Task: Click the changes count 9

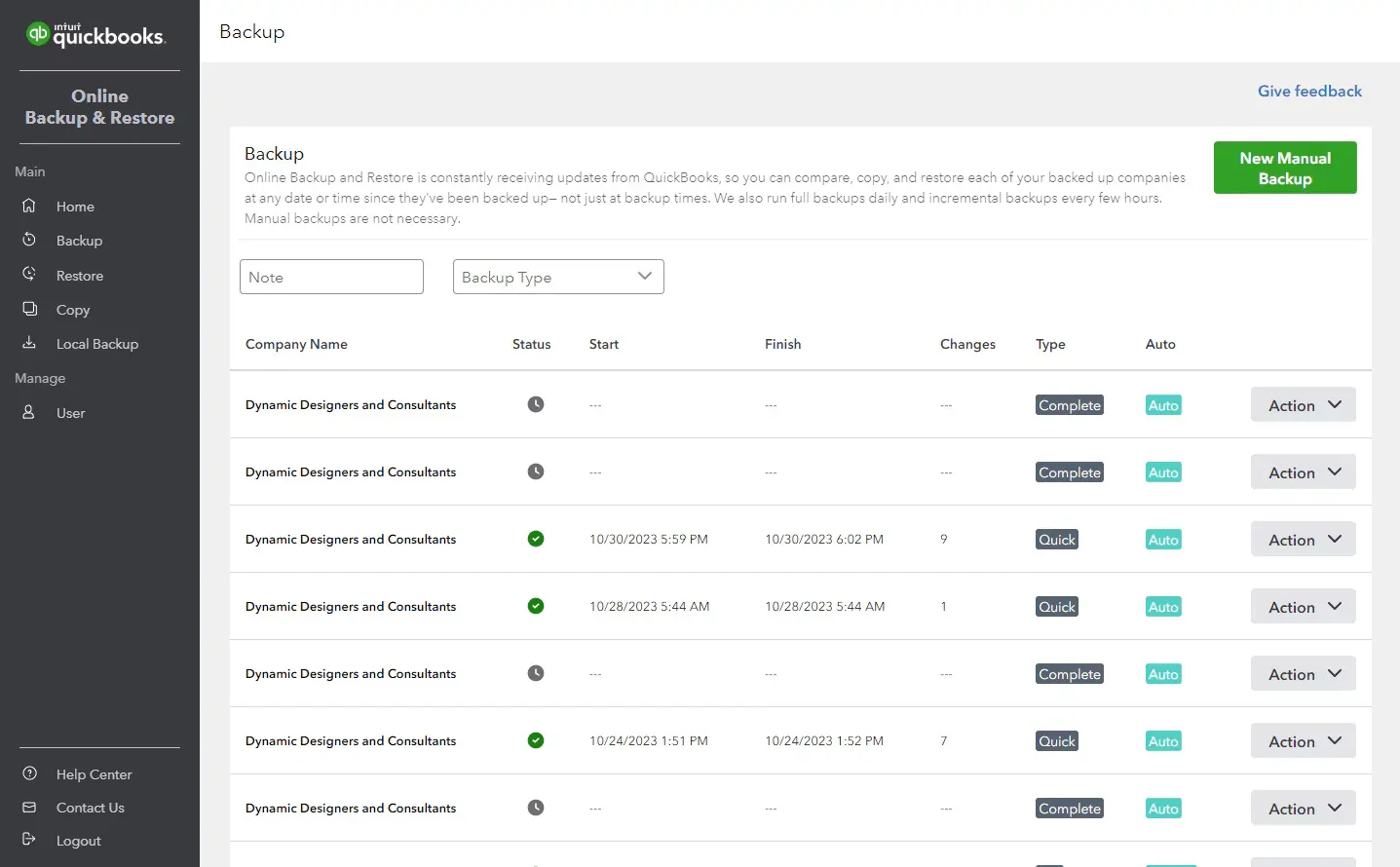Action: click(x=944, y=539)
